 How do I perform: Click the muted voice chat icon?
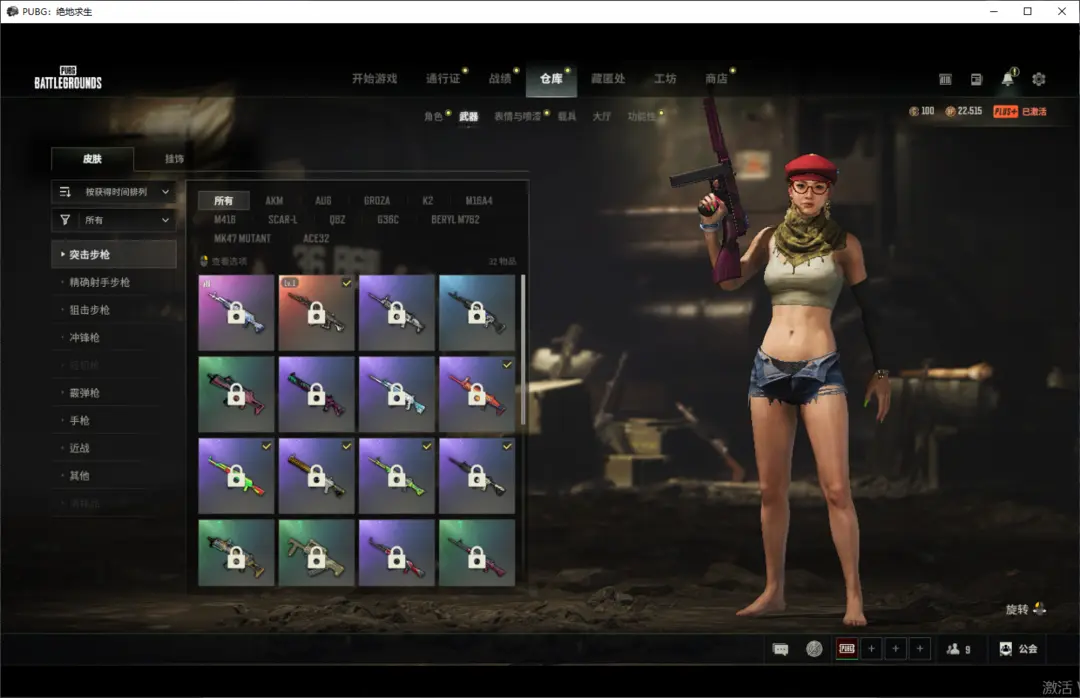(814, 649)
